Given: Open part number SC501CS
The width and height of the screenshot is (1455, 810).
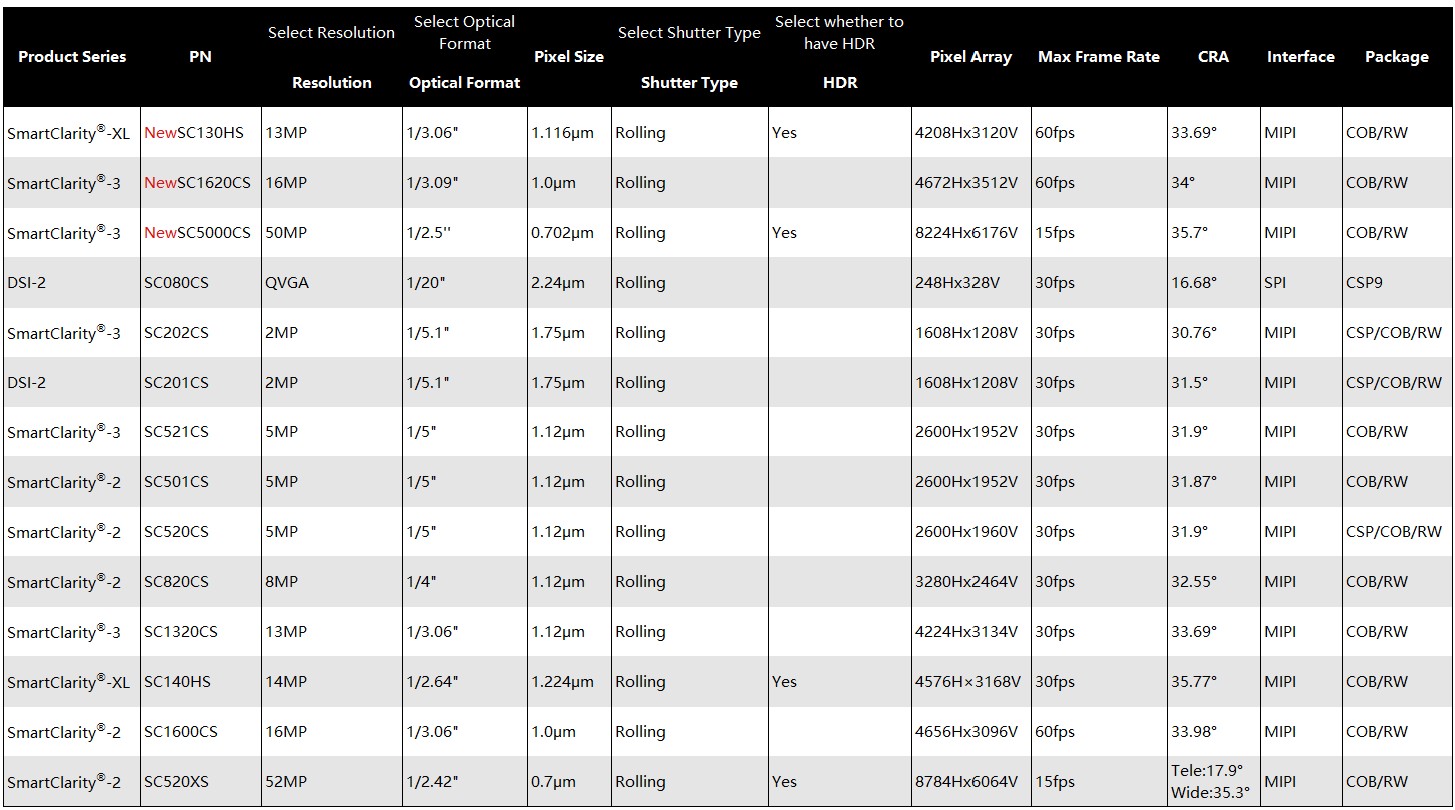Looking at the screenshot, I should coord(176,482).
